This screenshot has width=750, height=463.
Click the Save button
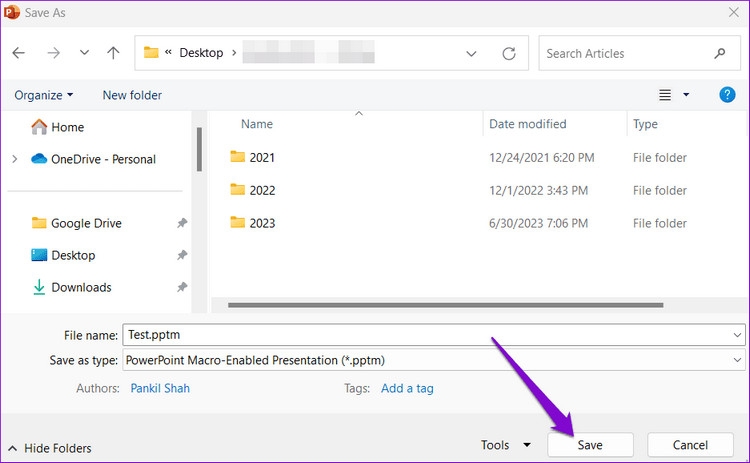tap(590, 445)
